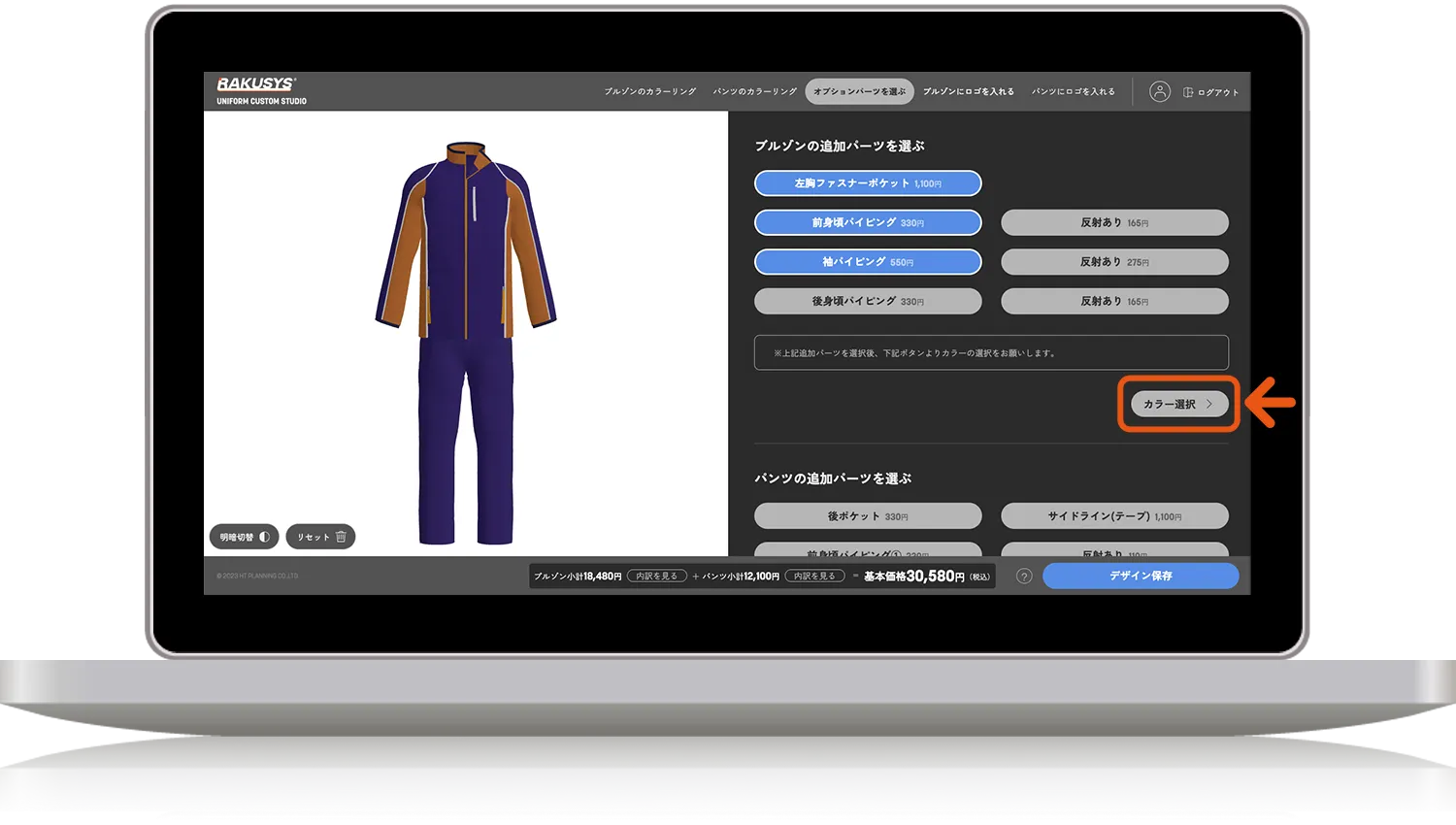Deselect 左胸ファスナーポケット option

pyautogui.click(x=868, y=183)
